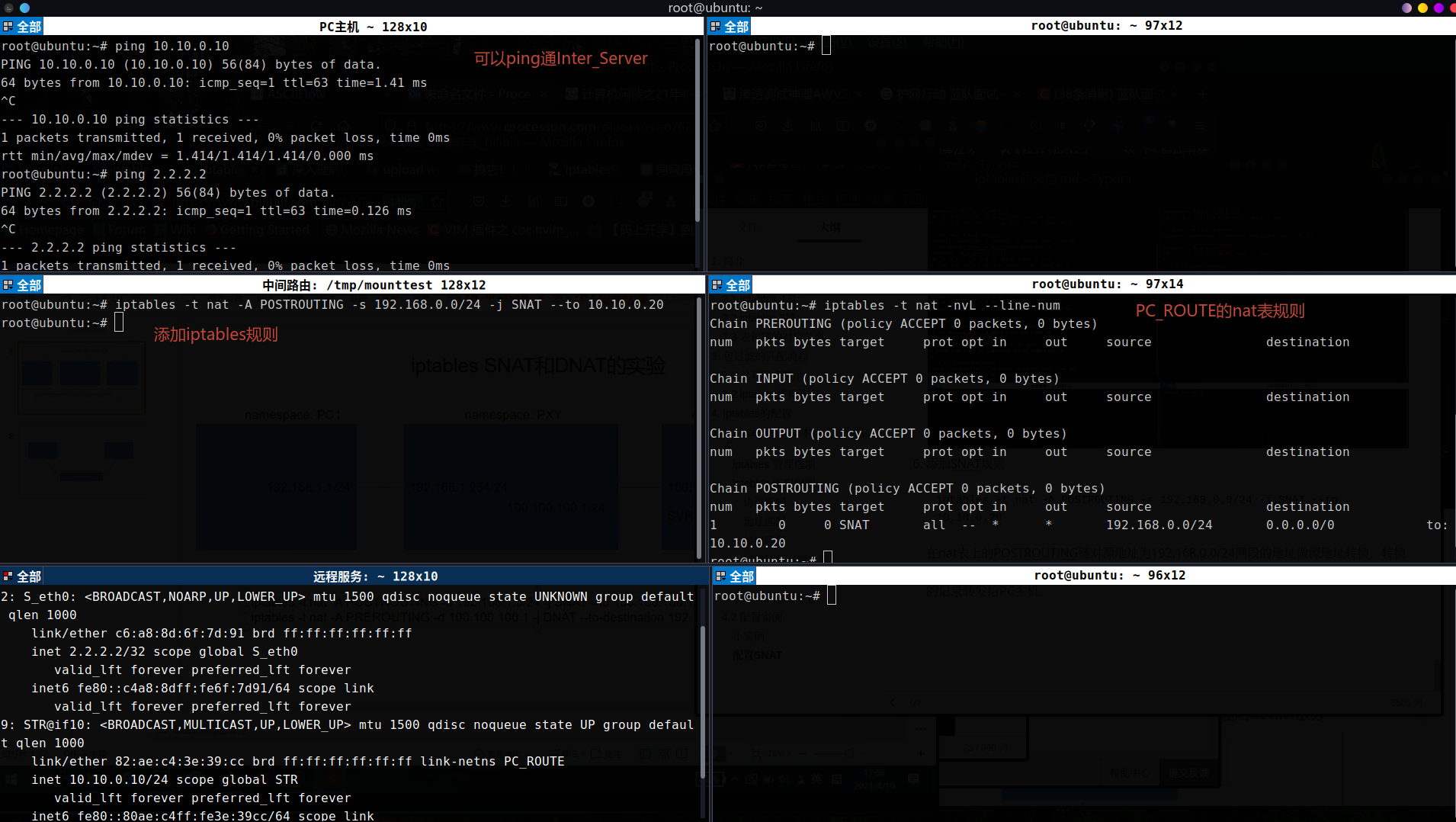
Task: Click the window menu icon at top-left corner
Action: pyautogui.click(x=9, y=8)
